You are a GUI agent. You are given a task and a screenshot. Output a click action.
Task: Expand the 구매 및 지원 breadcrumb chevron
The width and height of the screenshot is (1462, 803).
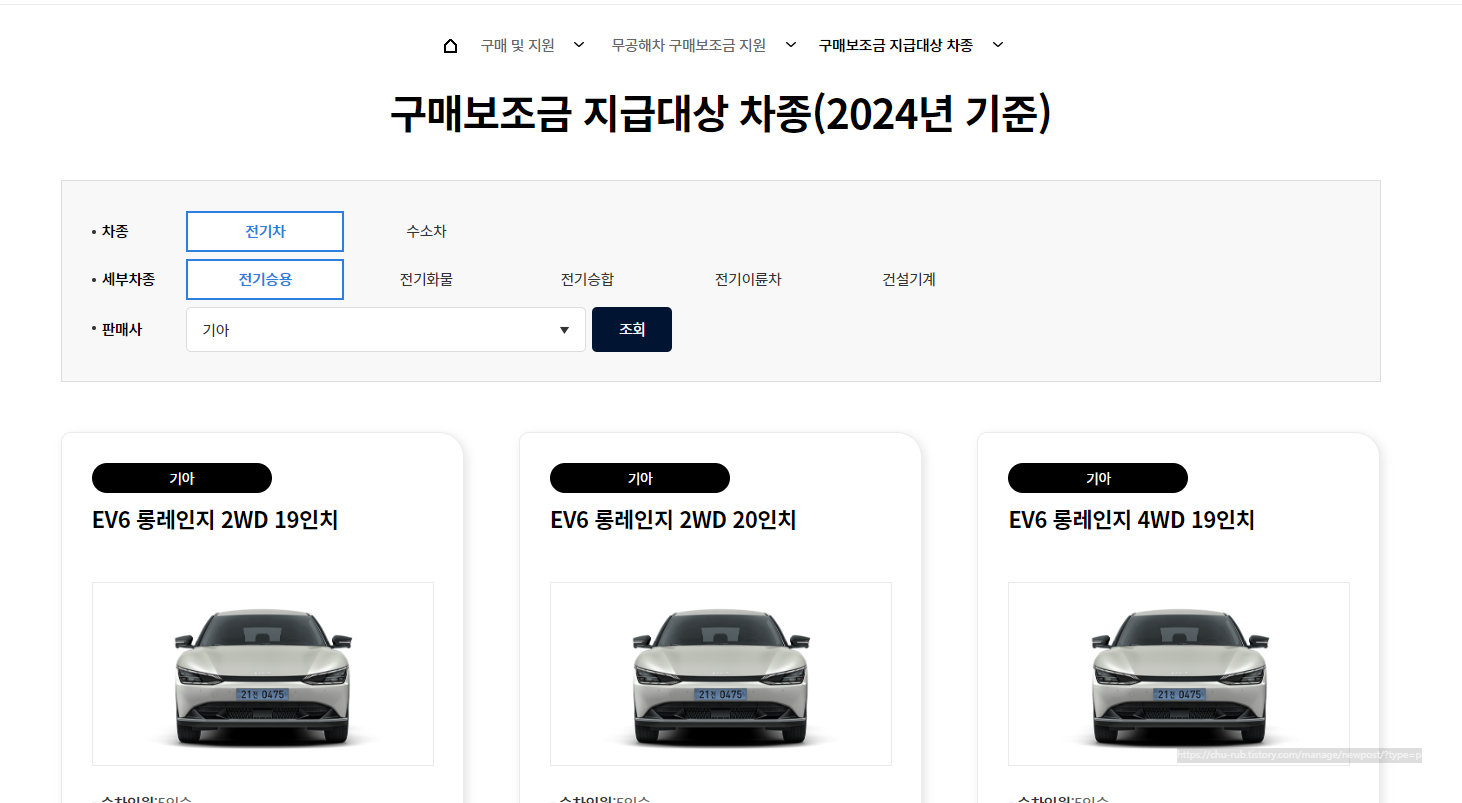579,45
